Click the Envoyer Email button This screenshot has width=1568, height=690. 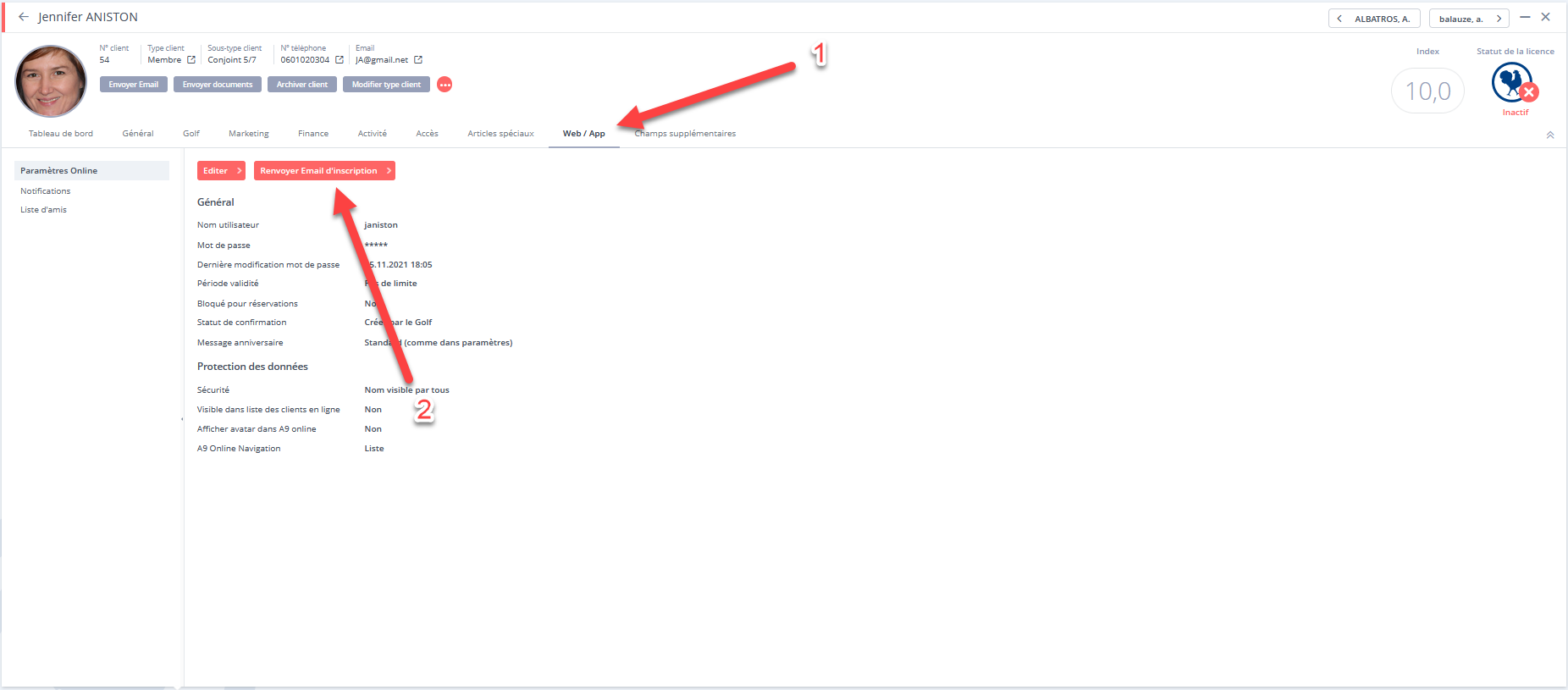pos(133,85)
